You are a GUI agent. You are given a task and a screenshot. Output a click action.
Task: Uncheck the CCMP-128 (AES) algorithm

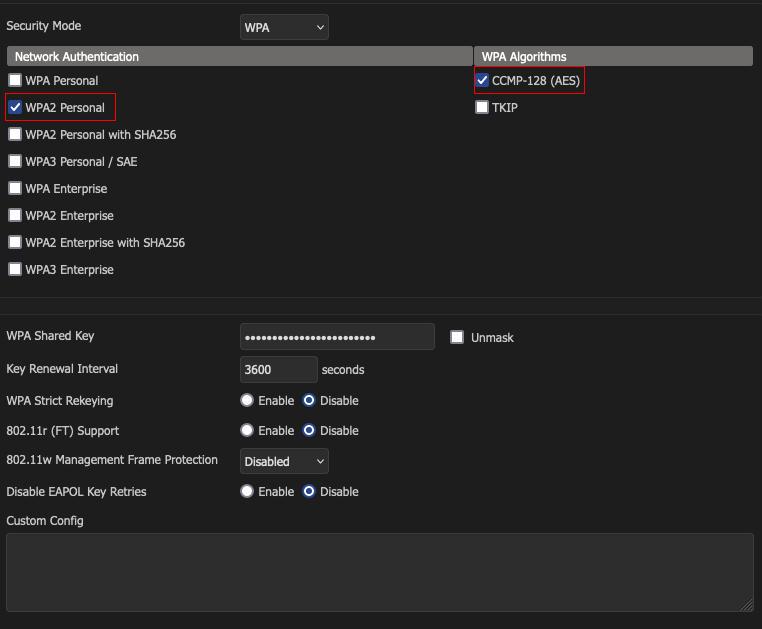tap(482, 80)
